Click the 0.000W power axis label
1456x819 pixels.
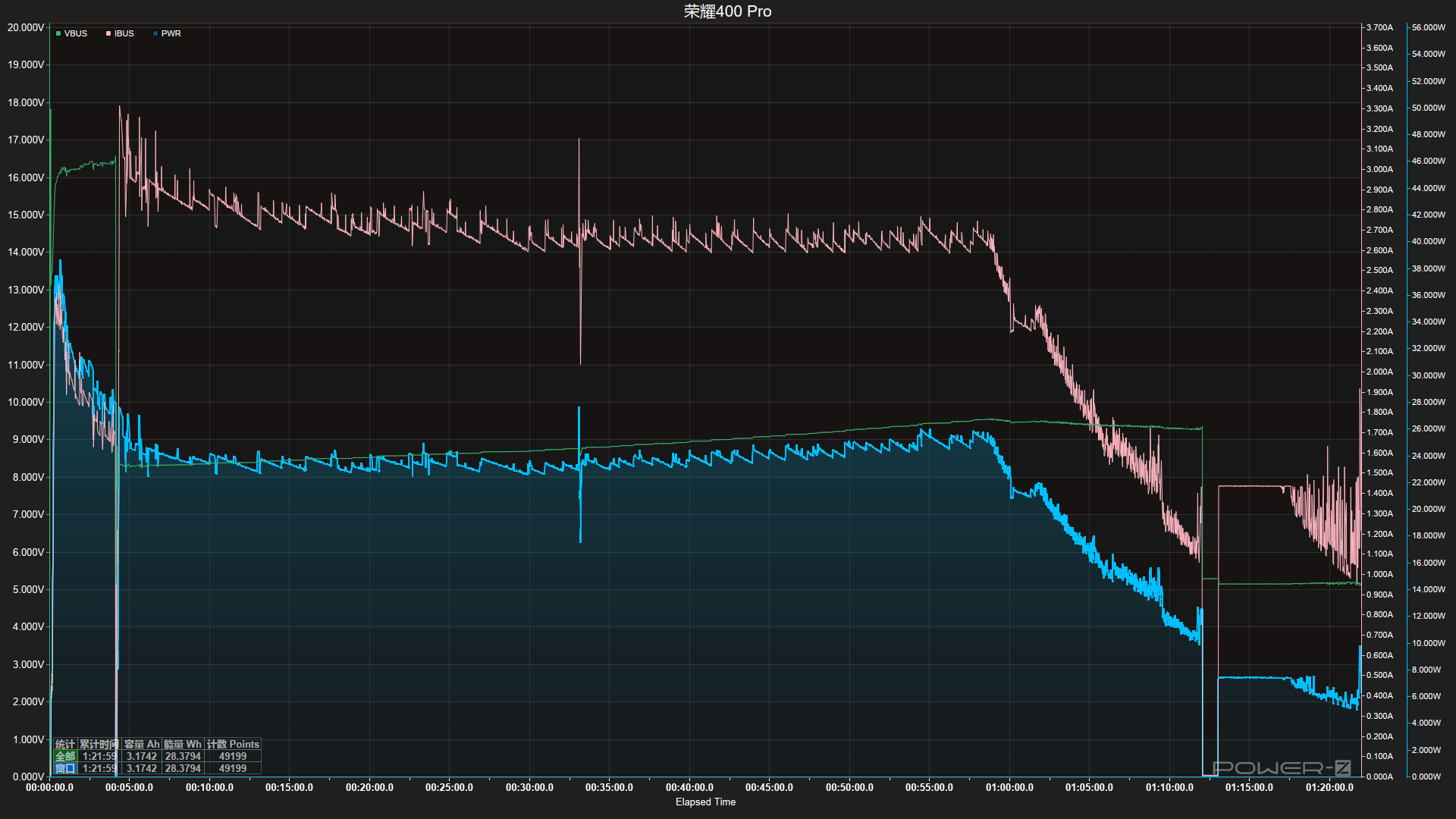coord(1426,777)
